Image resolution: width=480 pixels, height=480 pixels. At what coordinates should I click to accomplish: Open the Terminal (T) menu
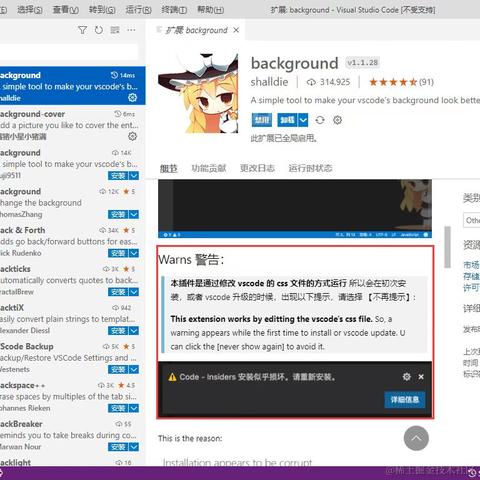tap(174, 10)
